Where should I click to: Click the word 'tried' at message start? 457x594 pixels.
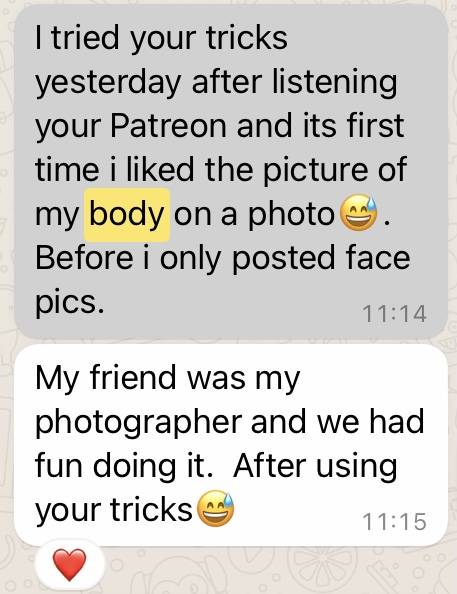[x=85, y=38]
